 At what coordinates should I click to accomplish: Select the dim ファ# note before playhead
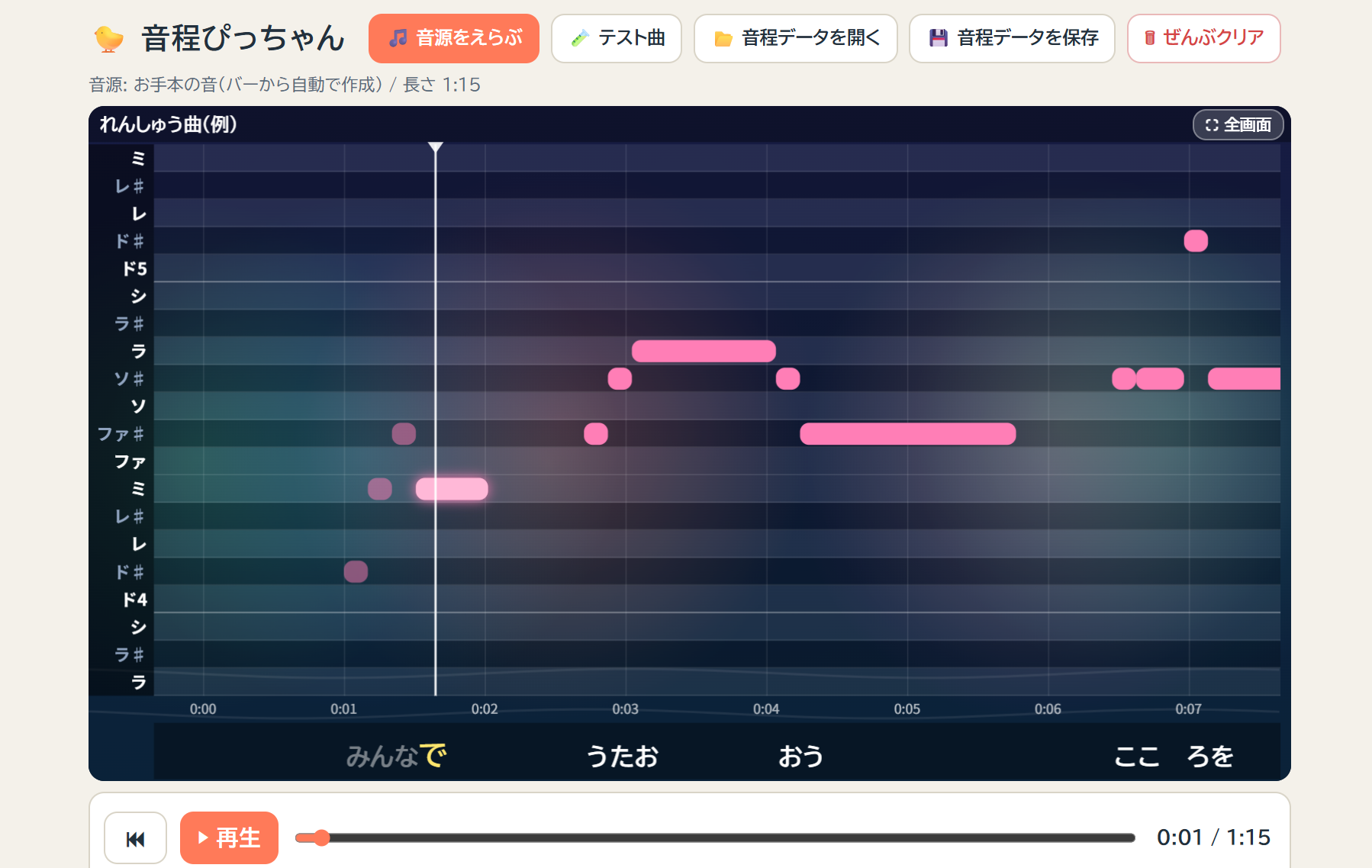click(404, 434)
